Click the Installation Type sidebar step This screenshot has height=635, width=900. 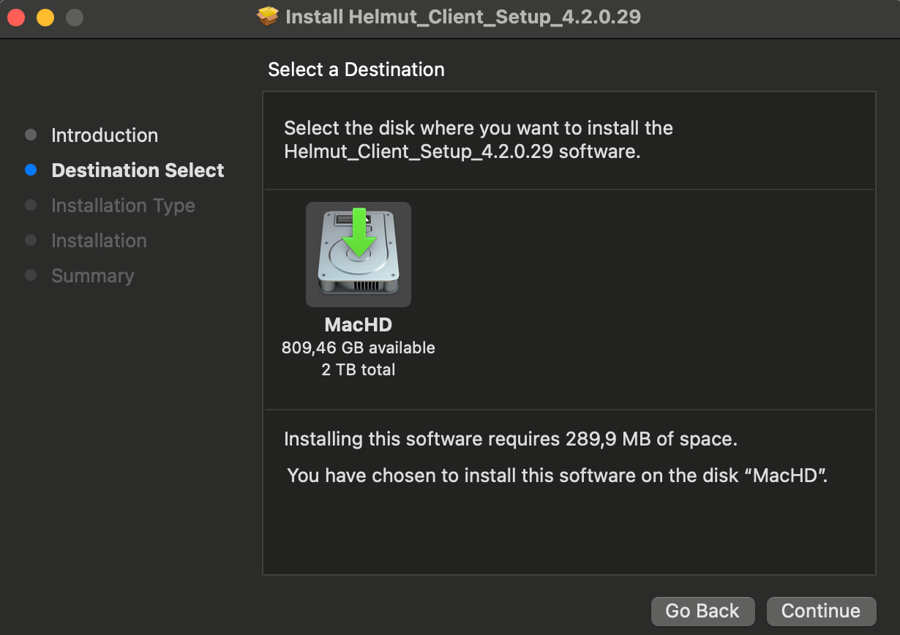point(123,205)
